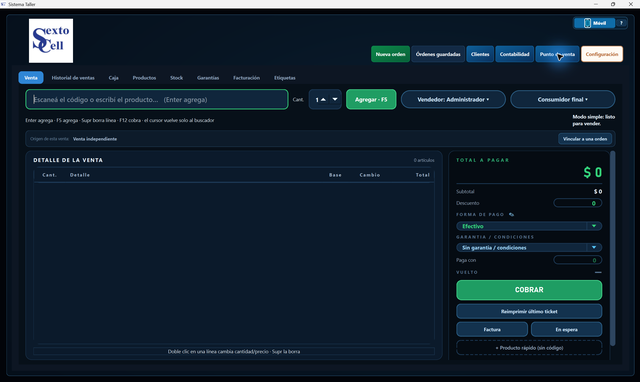This screenshot has width=640, height=382.
Task: Click the small icon beside Forma de pago
Action: pos(511,215)
